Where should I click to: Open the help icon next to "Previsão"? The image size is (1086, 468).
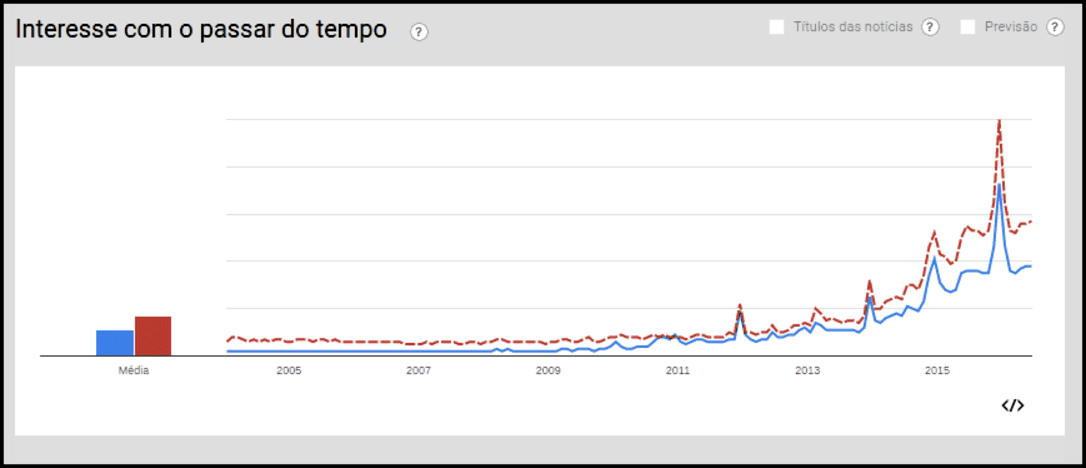1054,27
